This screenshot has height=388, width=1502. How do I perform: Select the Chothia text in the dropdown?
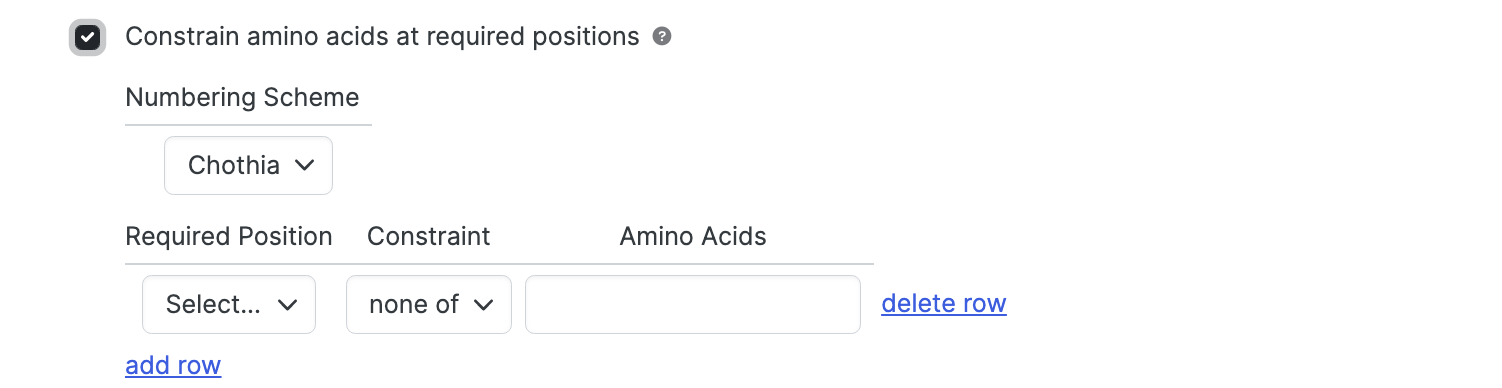pos(234,165)
